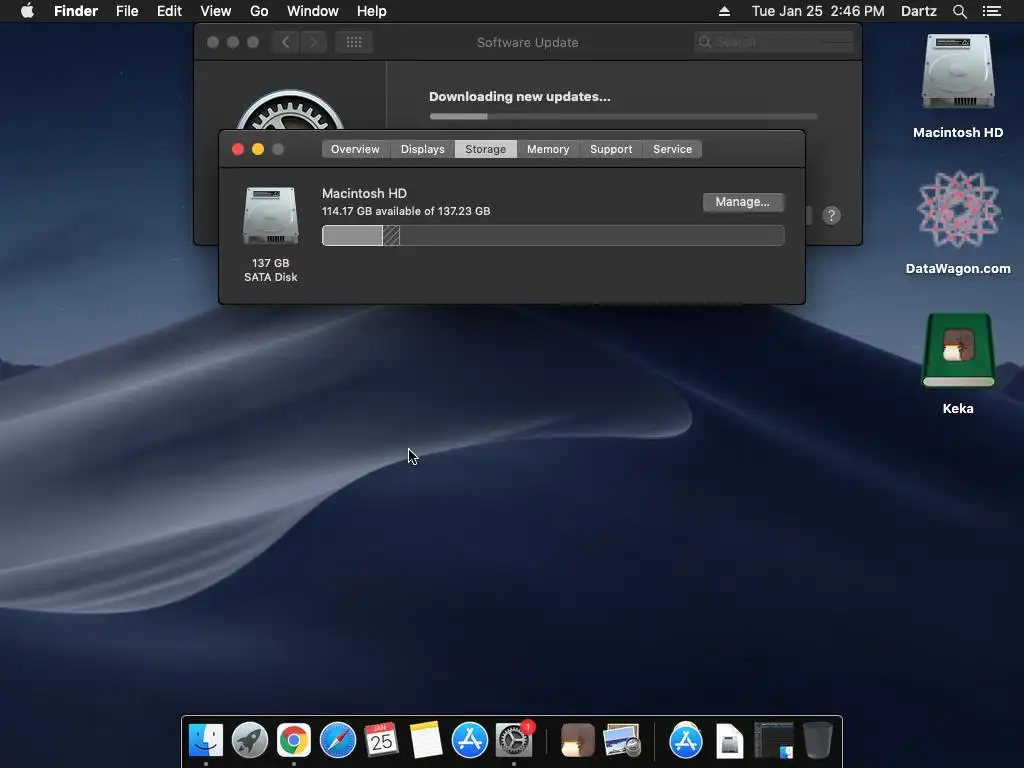Open Keka app icon in dock

(577, 741)
